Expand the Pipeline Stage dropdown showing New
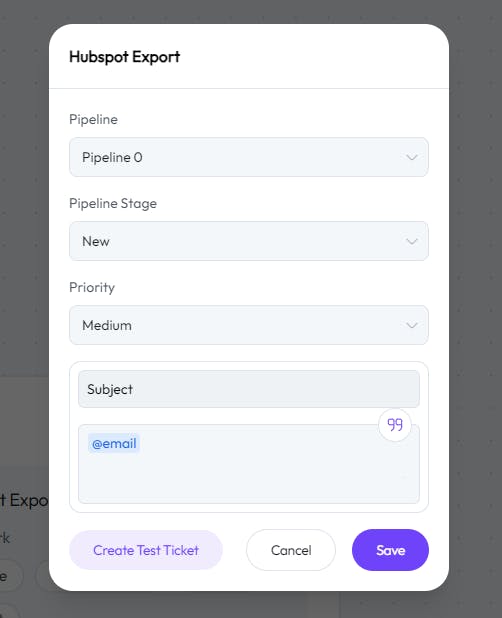This screenshot has height=618, width=502. [249, 241]
